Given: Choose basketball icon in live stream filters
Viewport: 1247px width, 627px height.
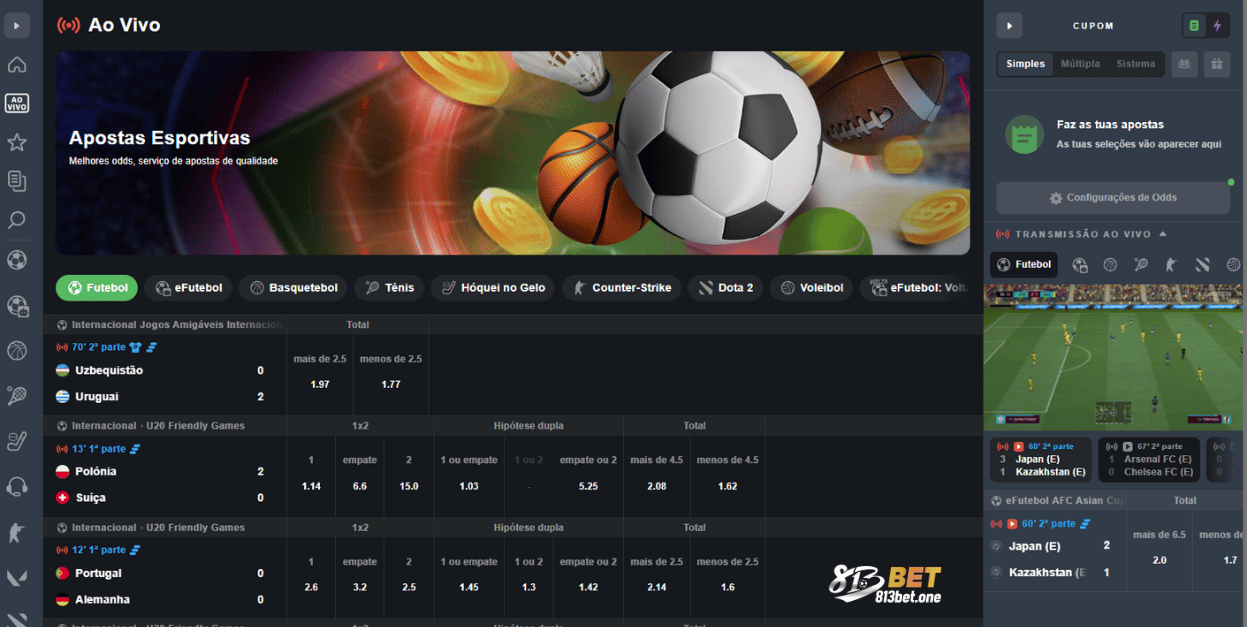Looking at the screenshot, I should tap(1110, 265).
